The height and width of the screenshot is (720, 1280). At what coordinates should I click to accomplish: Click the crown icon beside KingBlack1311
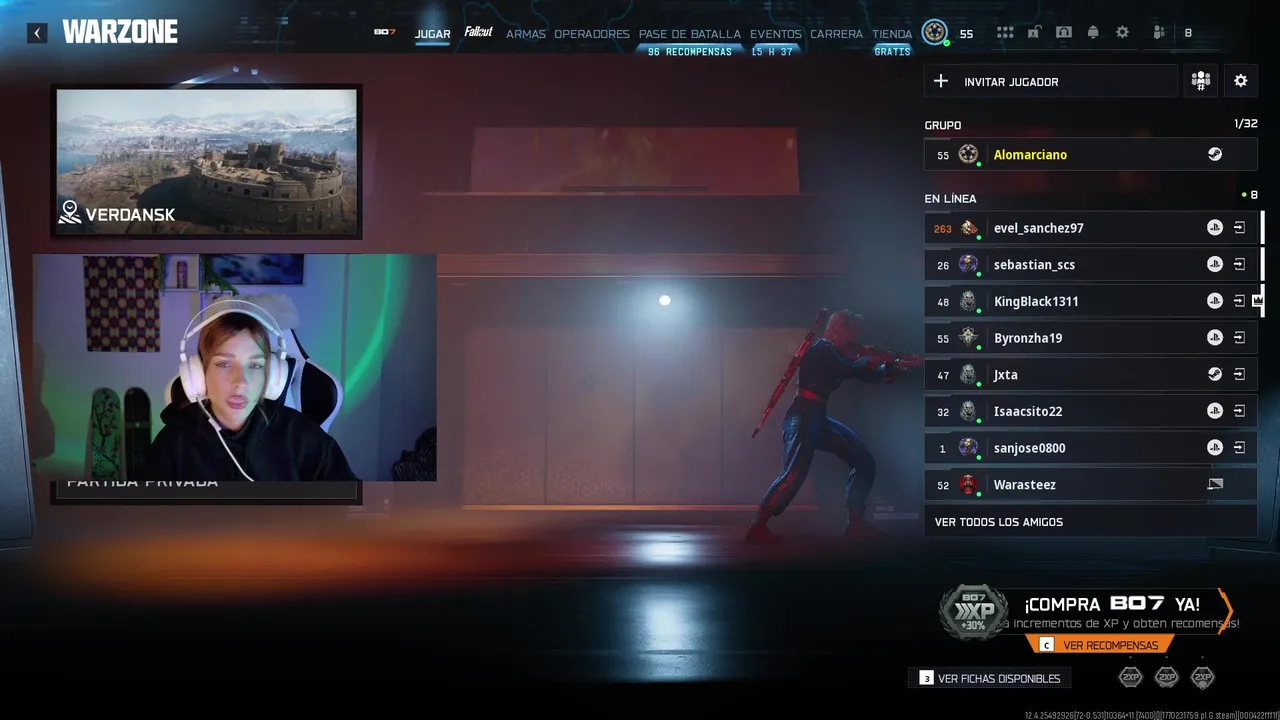click(1258, 301)
